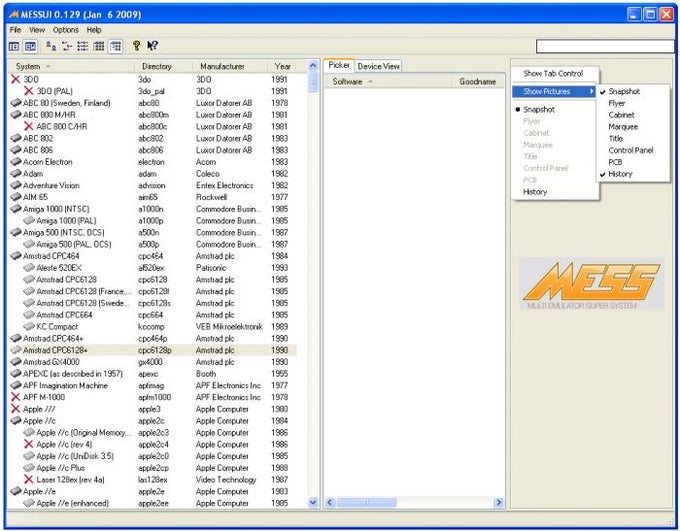Click the chip icon beside Amstrad GX4000

point(16,361)
